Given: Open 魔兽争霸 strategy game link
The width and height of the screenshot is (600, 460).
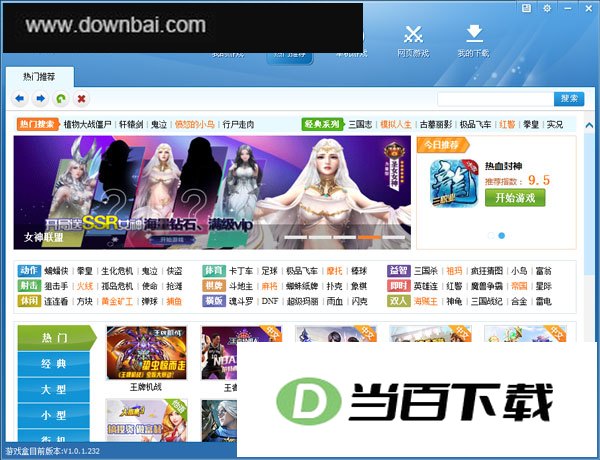Looking at the screenshot, I should click(487, 286).
